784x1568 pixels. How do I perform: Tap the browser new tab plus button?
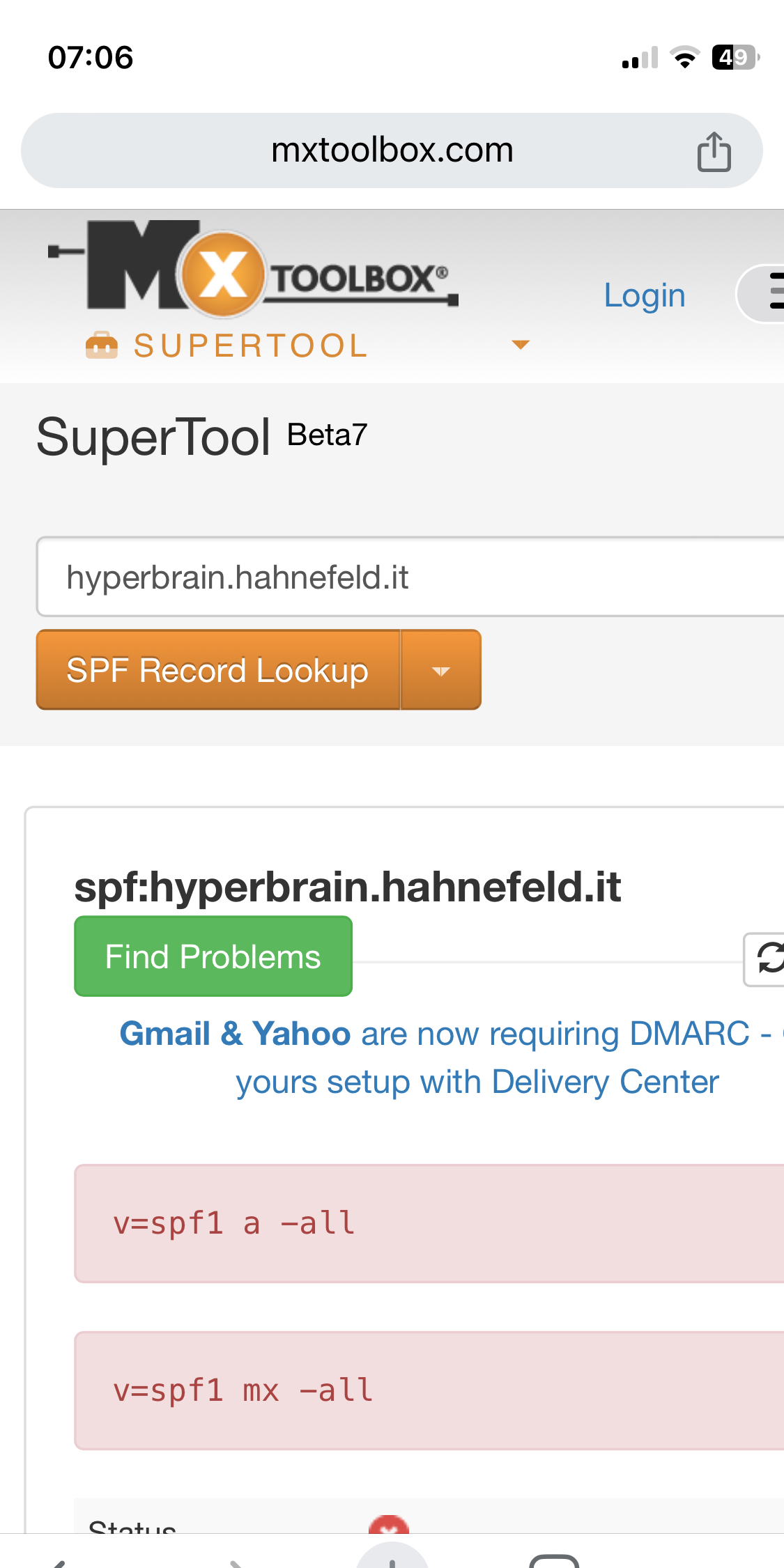click(392, 1559)
